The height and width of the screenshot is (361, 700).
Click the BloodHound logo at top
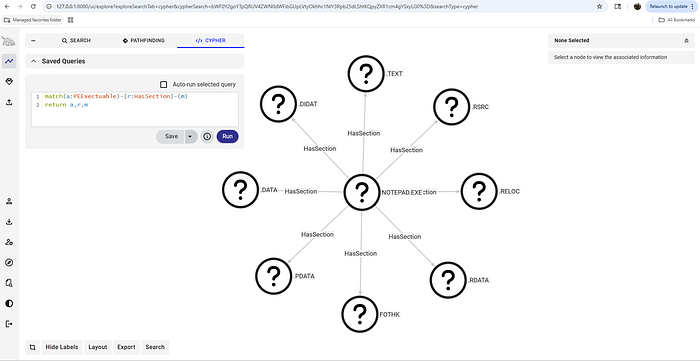(x=8, y=41)
